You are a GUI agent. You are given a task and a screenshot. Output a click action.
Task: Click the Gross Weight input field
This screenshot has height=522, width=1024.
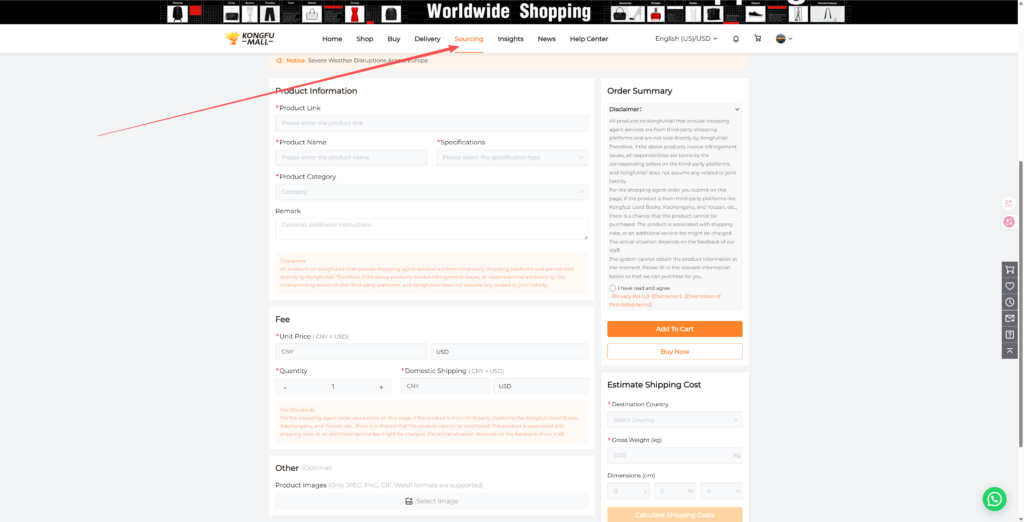coord(675,455)
